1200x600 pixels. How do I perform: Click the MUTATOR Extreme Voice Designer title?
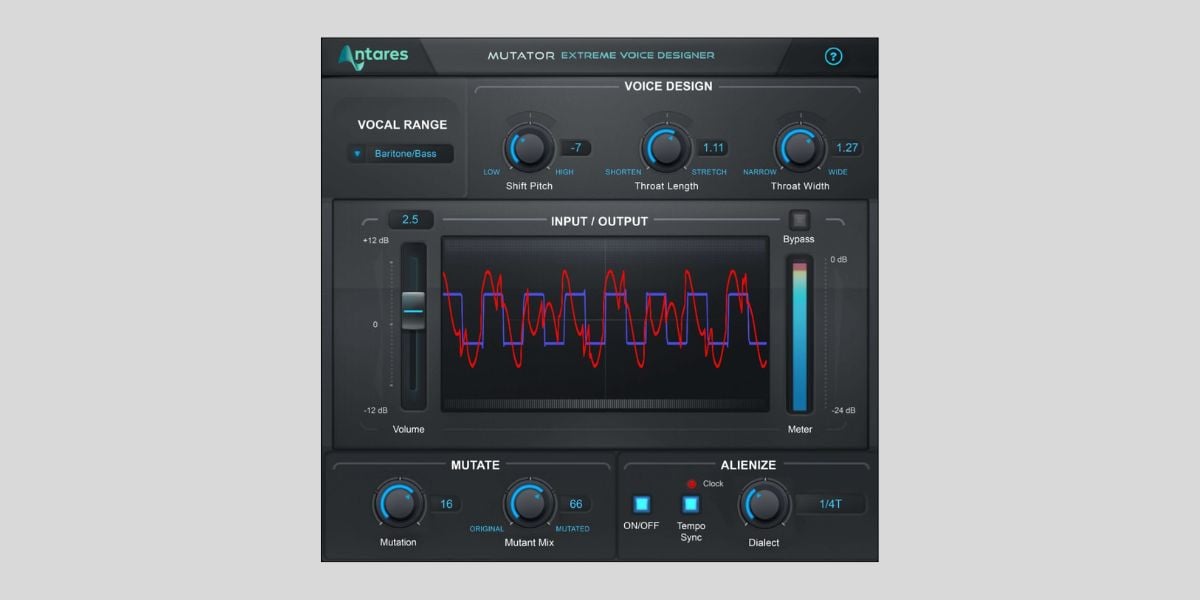point(601,56)
